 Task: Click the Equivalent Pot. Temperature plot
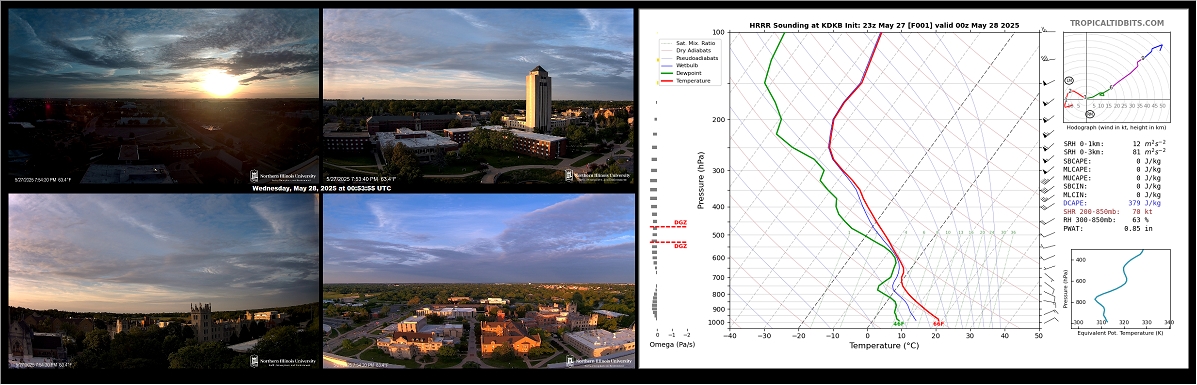1119,286
